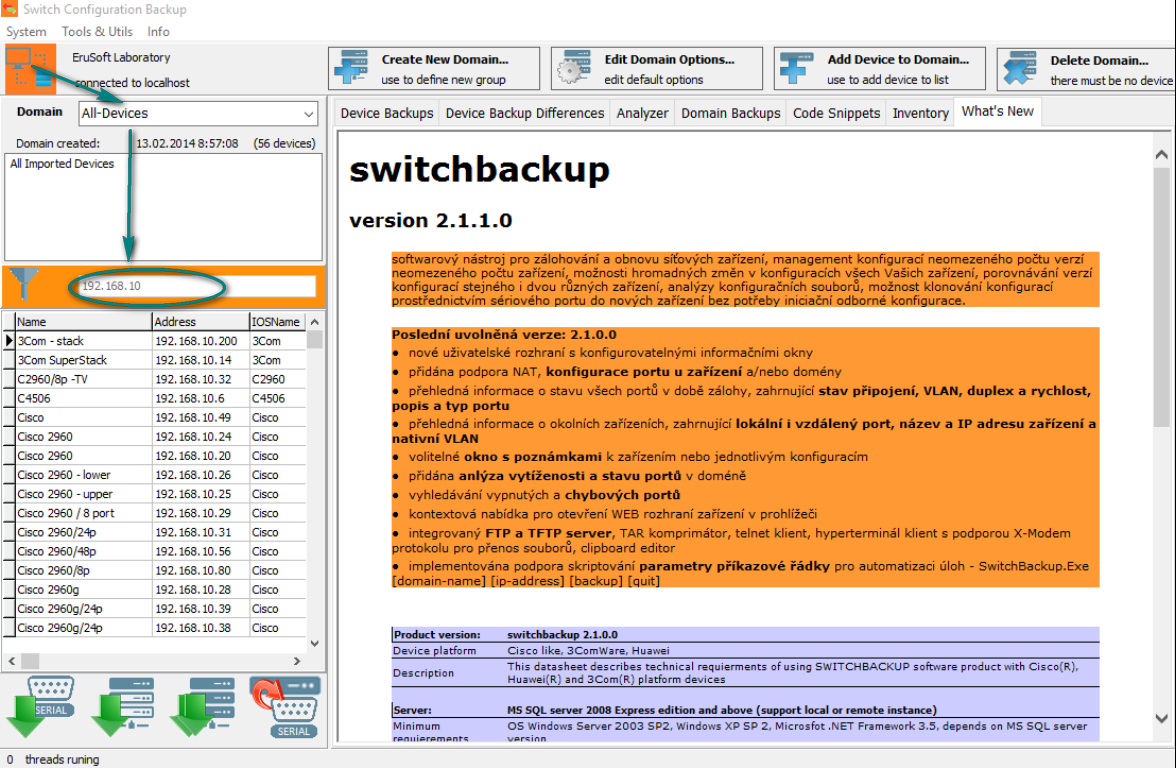This screenshot has height=768, width=1176.
Task: Click the Add Device to Domain button
Action: (x=880, y=69)
